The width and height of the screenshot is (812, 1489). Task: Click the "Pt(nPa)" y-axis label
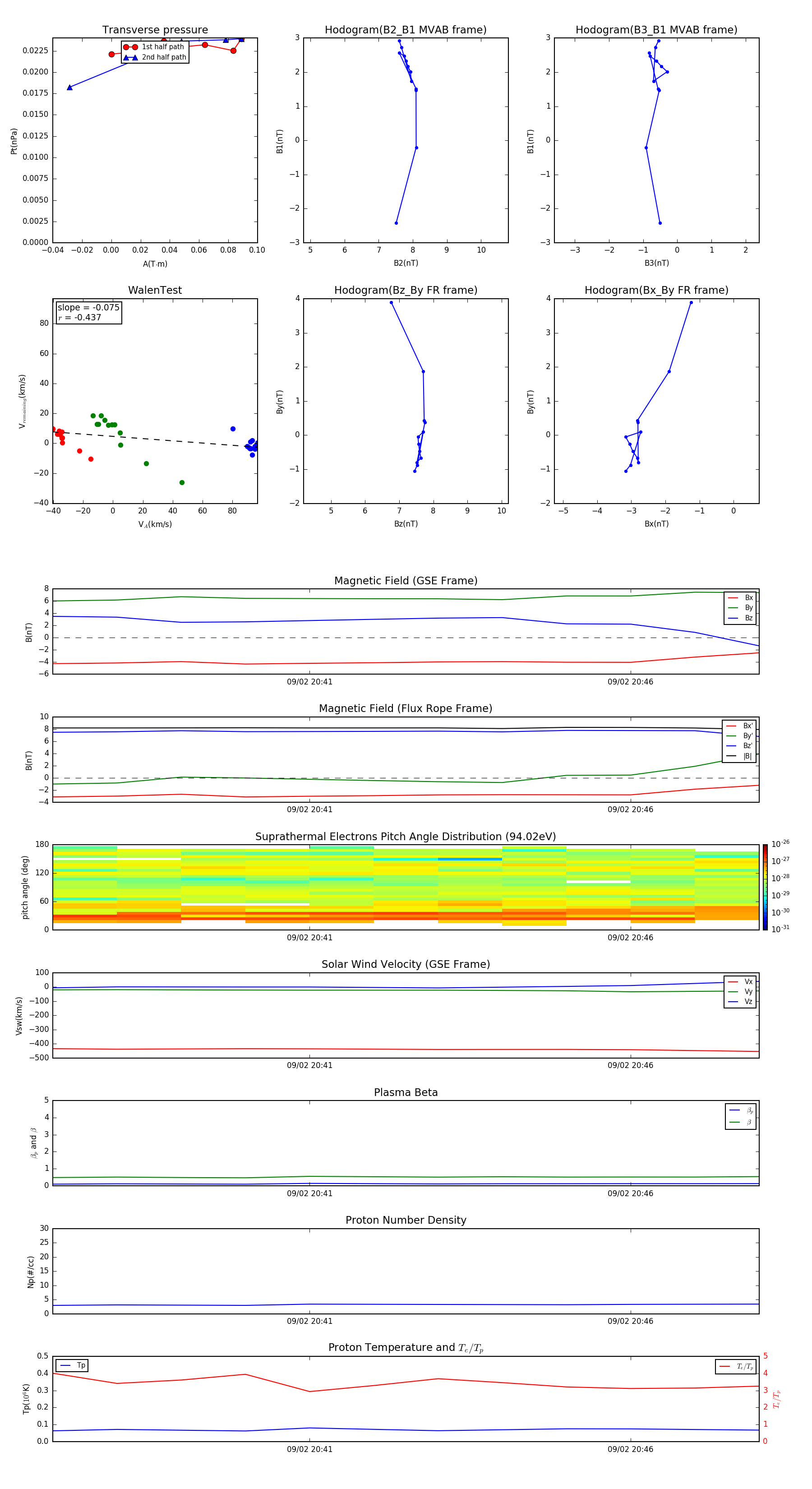[x=14, y=141]
